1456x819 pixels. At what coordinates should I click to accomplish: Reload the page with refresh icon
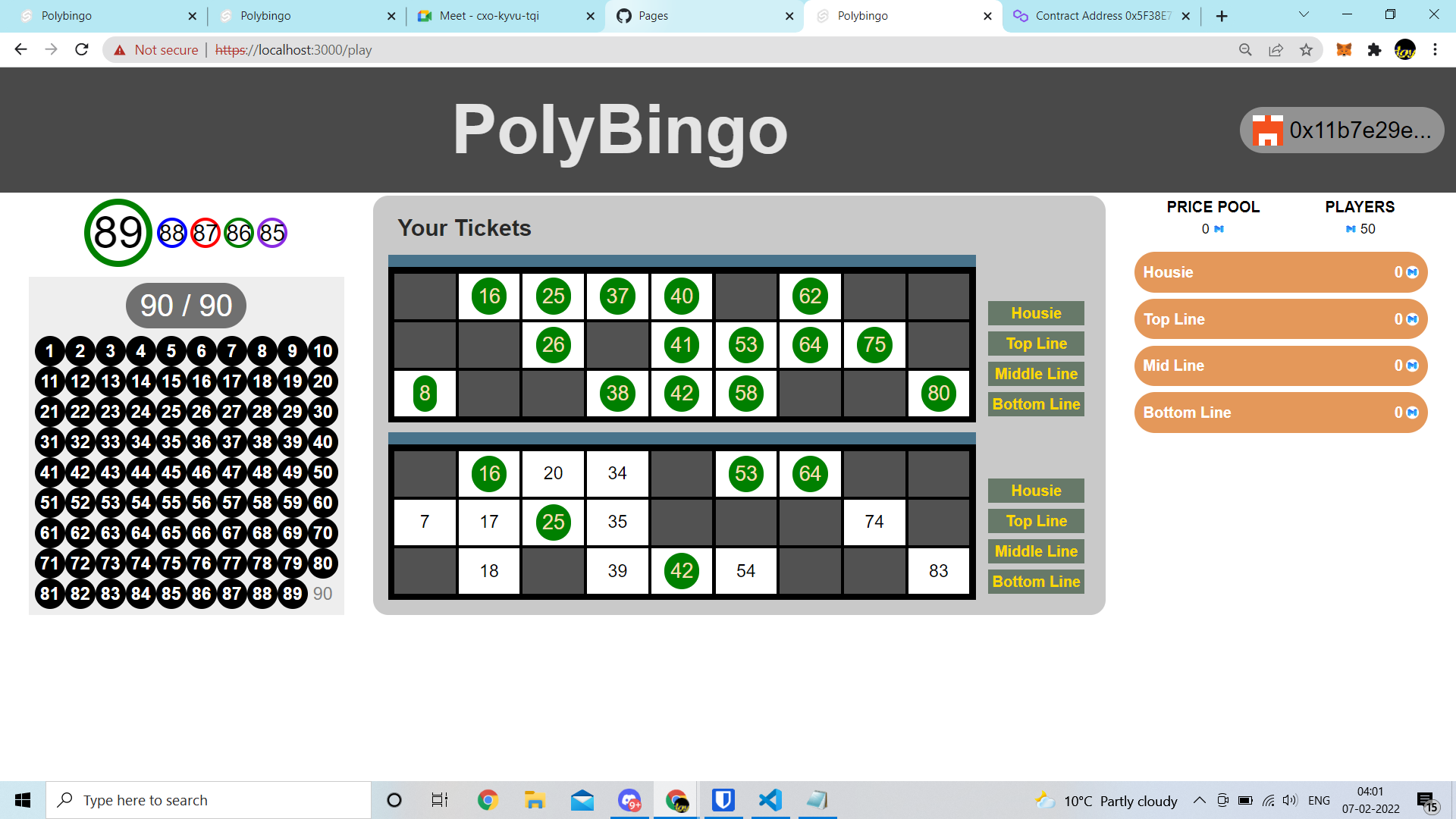point(82,49)
